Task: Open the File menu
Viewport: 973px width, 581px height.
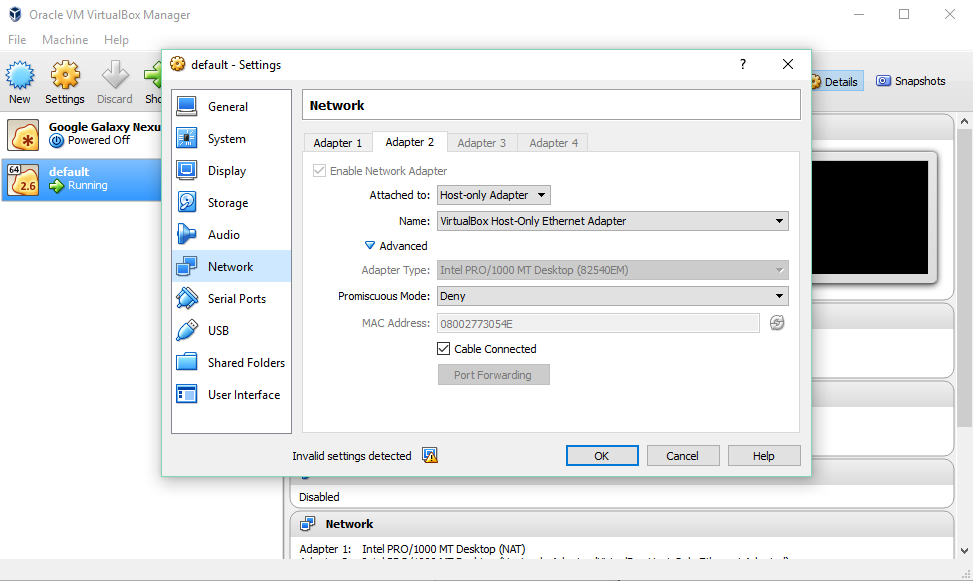Action: pos(17,40)
